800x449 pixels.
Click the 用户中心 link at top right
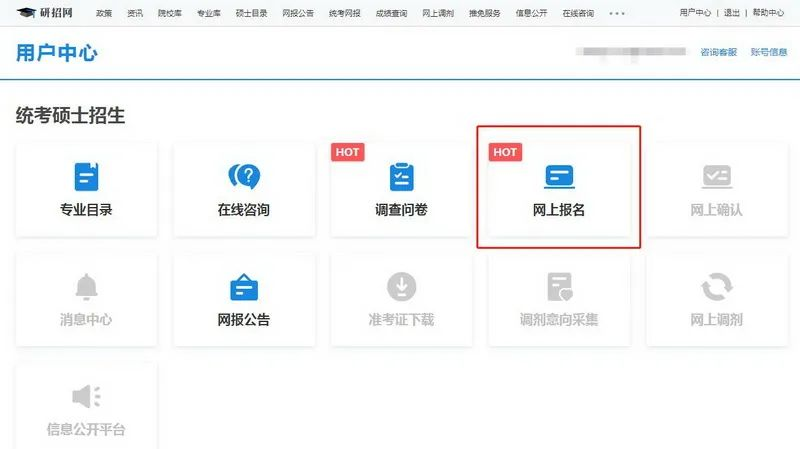(695, 13)
